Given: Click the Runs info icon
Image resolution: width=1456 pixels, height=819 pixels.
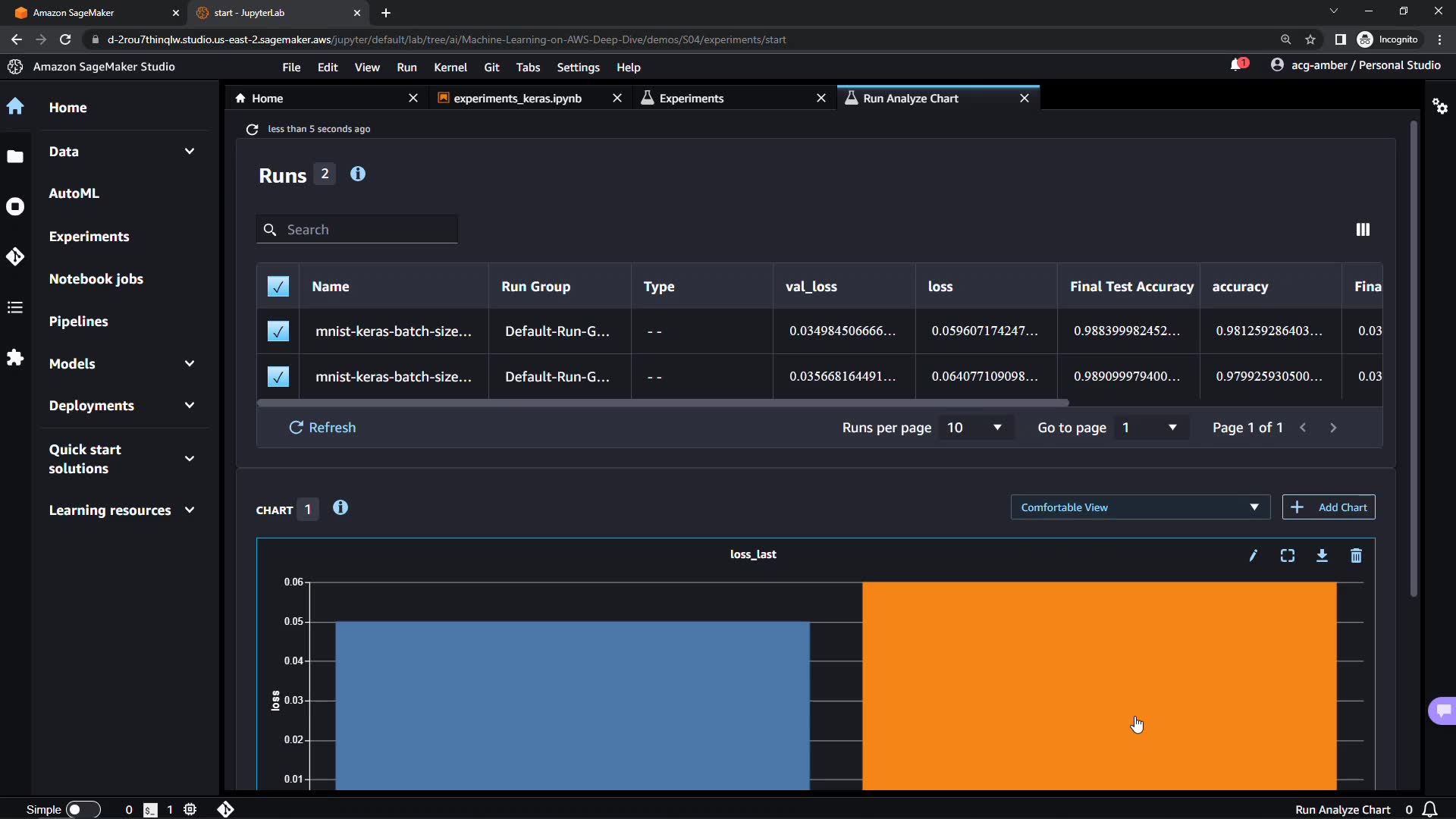Looking at the screenshot, I should tap(358, 174).
